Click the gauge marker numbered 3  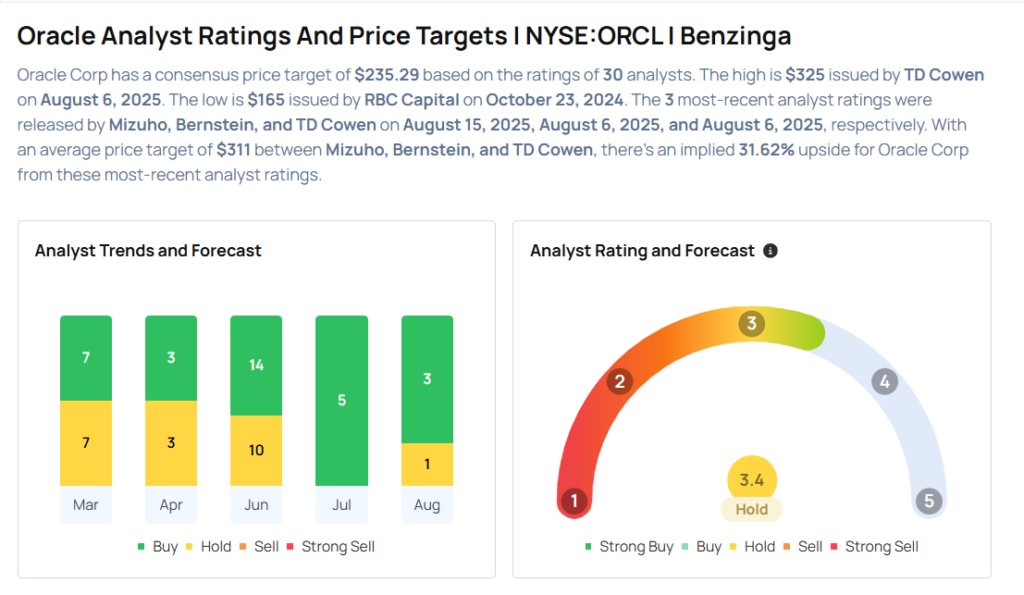[x=751, y=324]
